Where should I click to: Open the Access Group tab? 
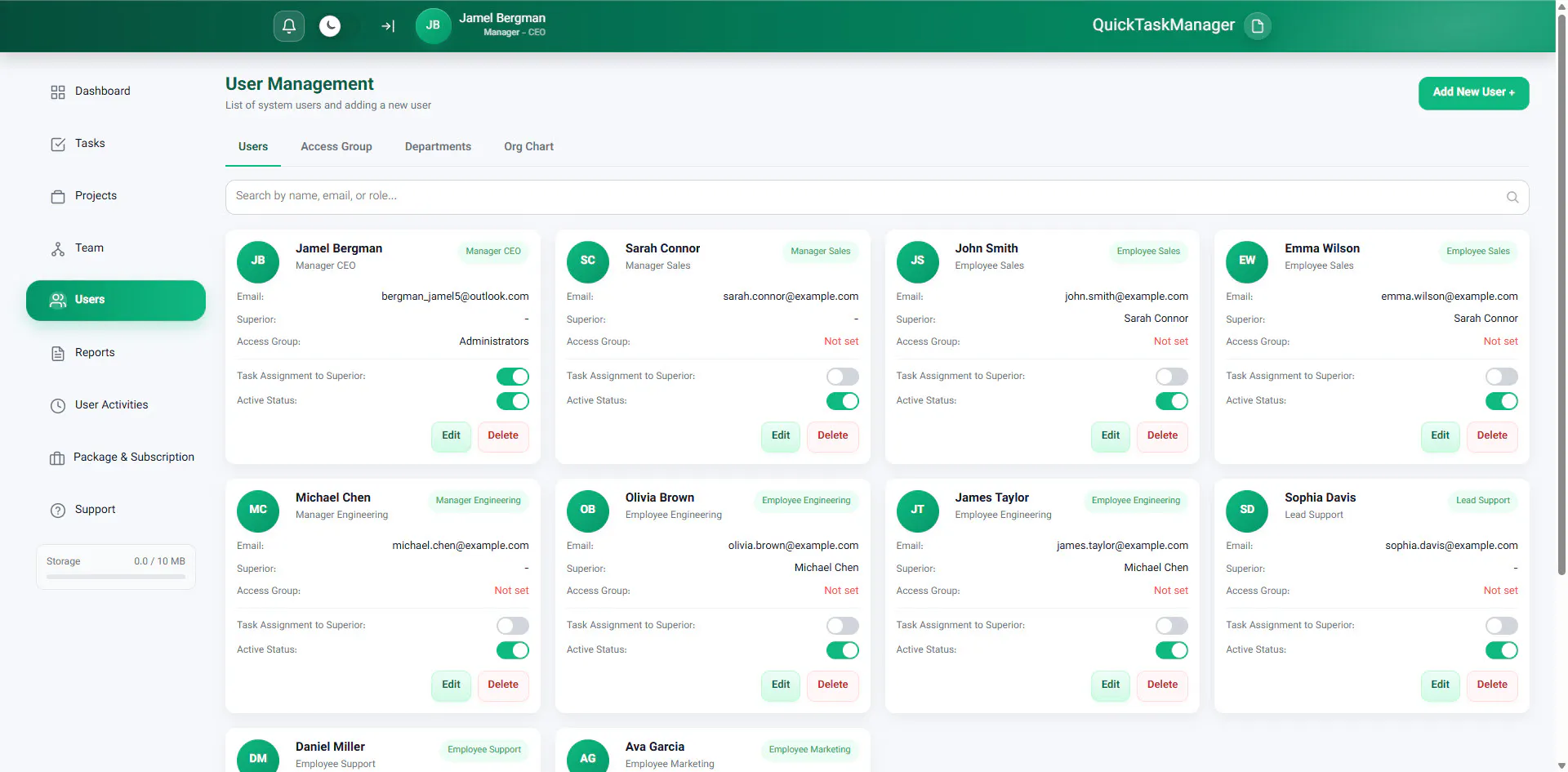336,147
